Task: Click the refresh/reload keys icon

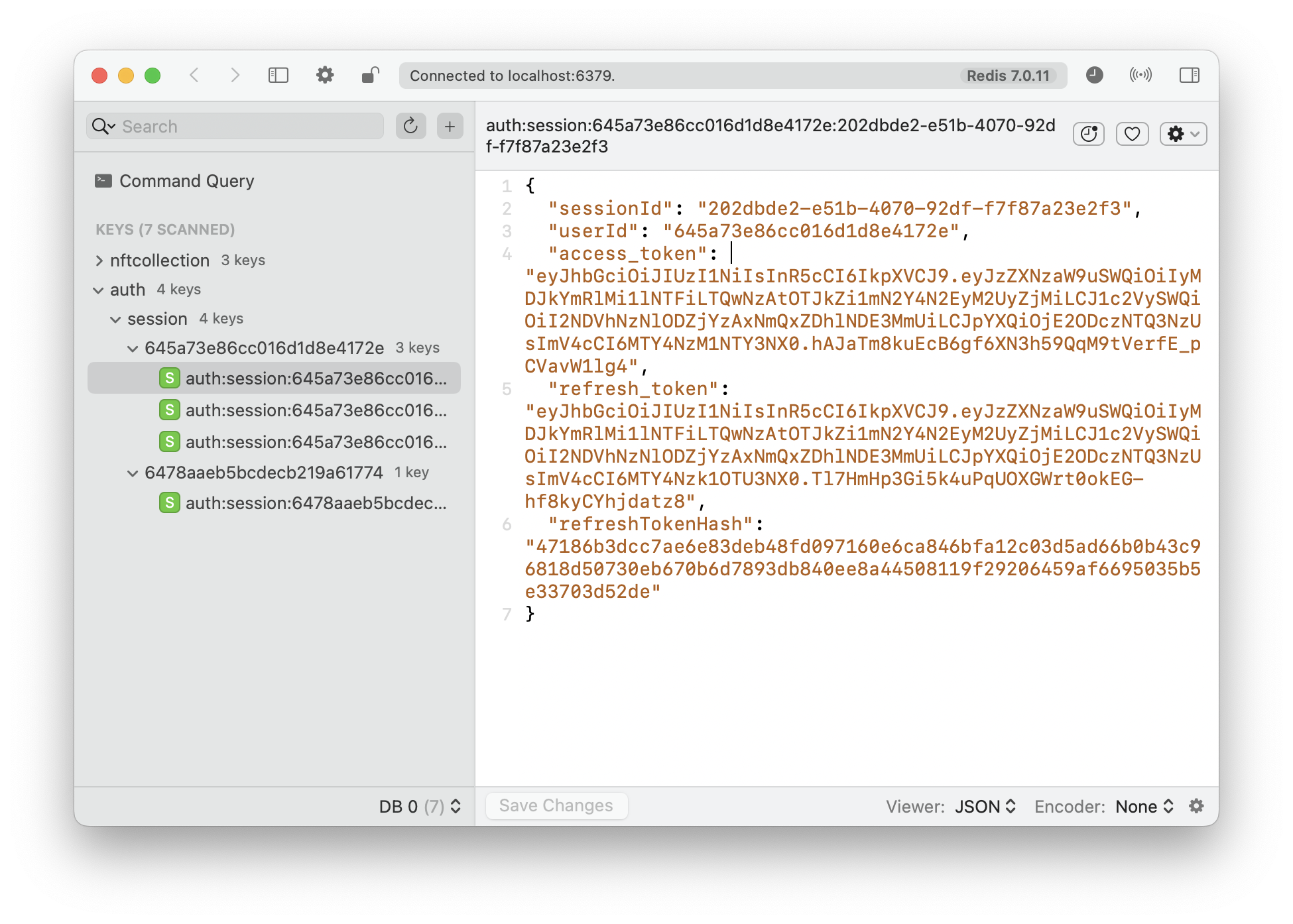Action: (x=411, y=125)
